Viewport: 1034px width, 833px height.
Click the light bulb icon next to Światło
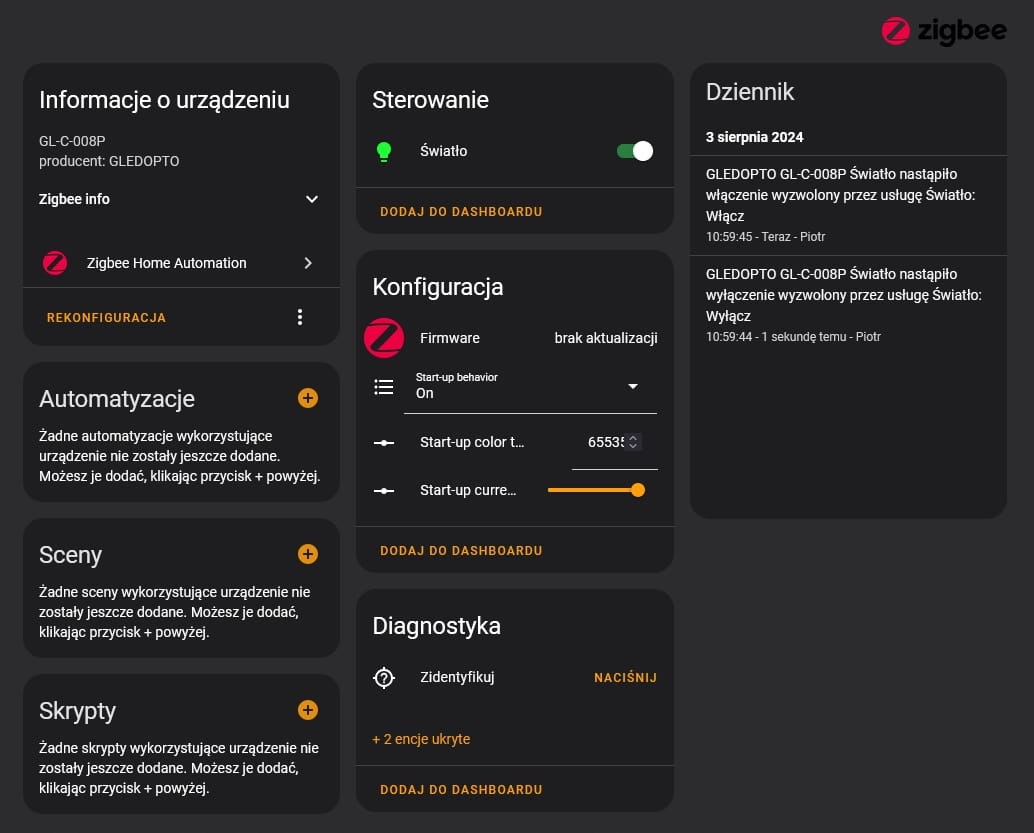pos(384,150)
